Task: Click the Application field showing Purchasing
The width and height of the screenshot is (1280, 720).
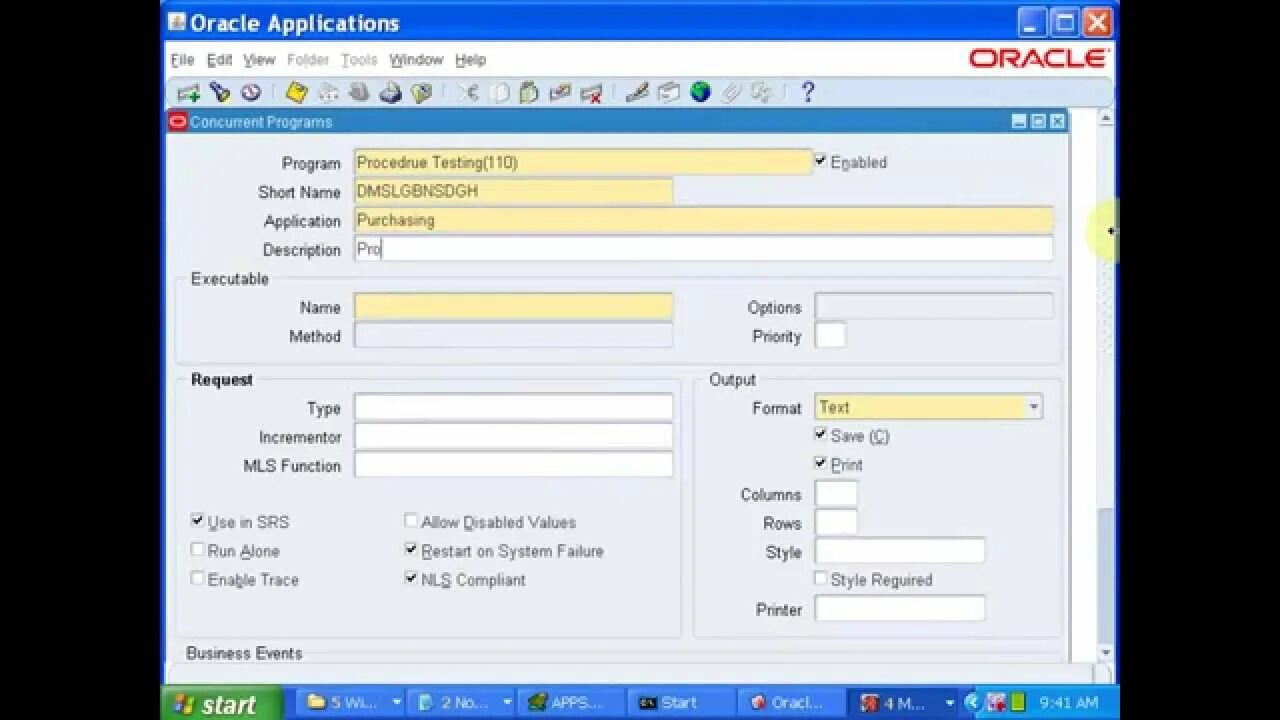Action: [703, 220]
